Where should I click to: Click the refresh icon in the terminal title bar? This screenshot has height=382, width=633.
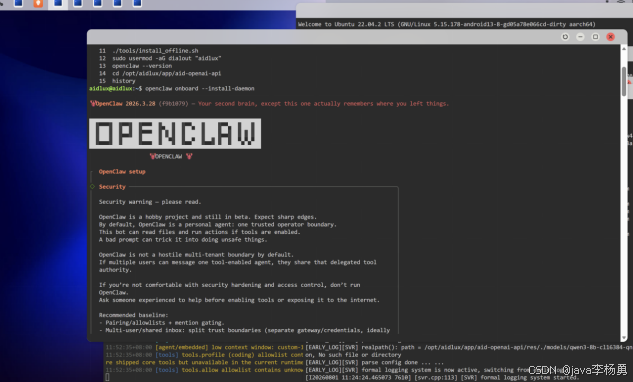coord(565,37)
